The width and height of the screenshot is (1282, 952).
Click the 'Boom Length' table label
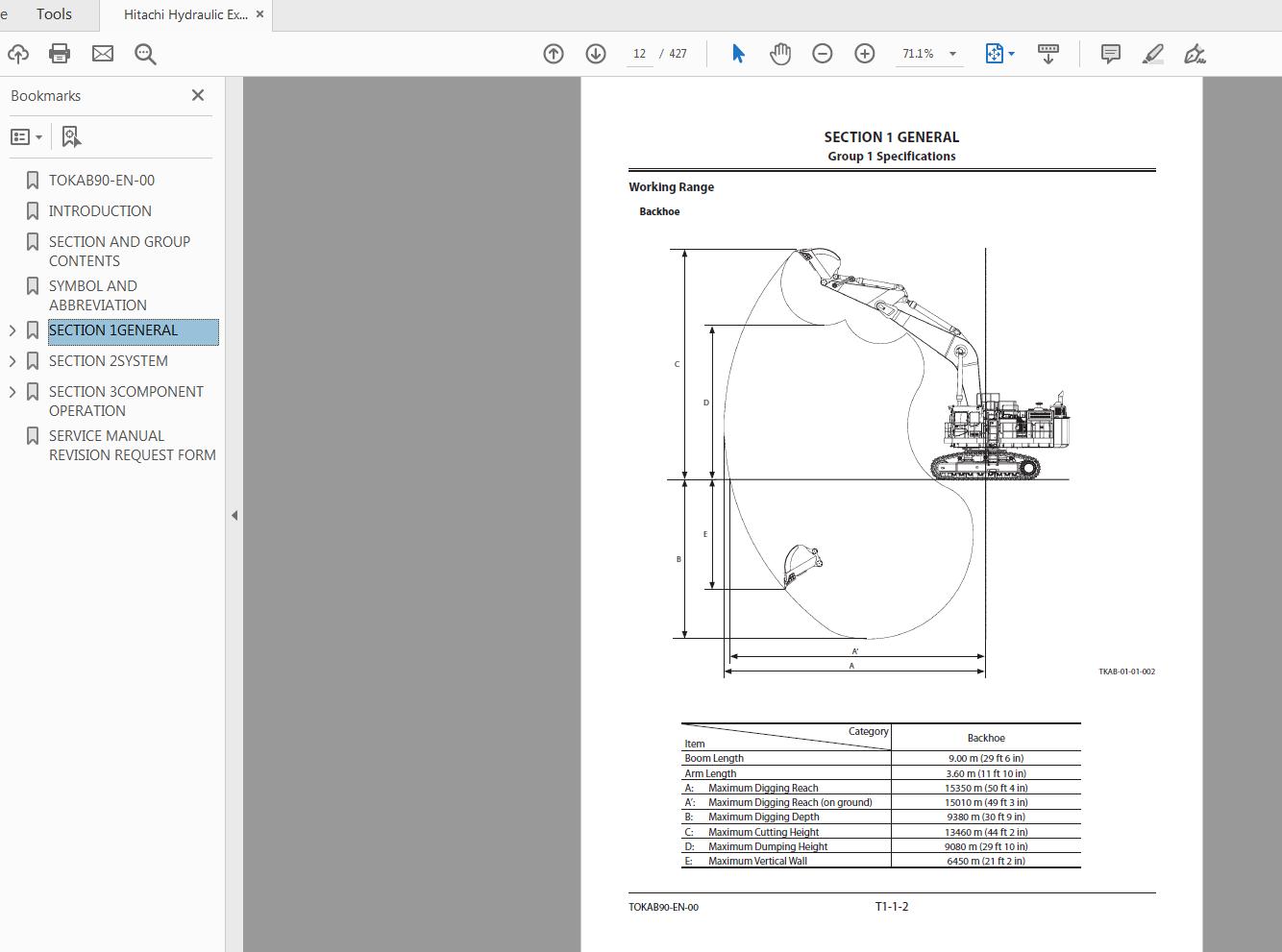pyautogui.click(x=714, y=759)
